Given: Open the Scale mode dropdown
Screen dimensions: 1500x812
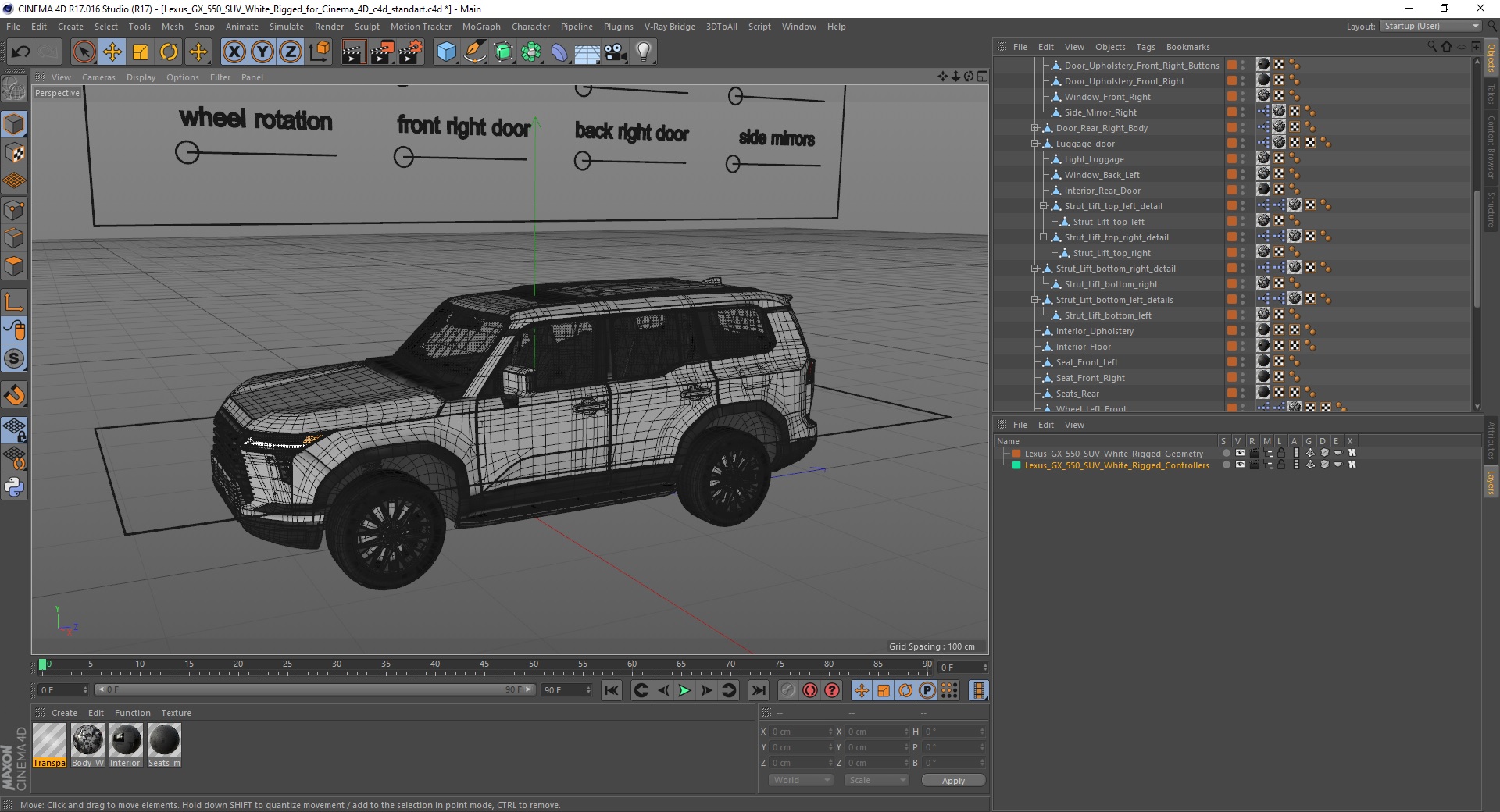Looking at the screenshot, I should click(877, 780).
